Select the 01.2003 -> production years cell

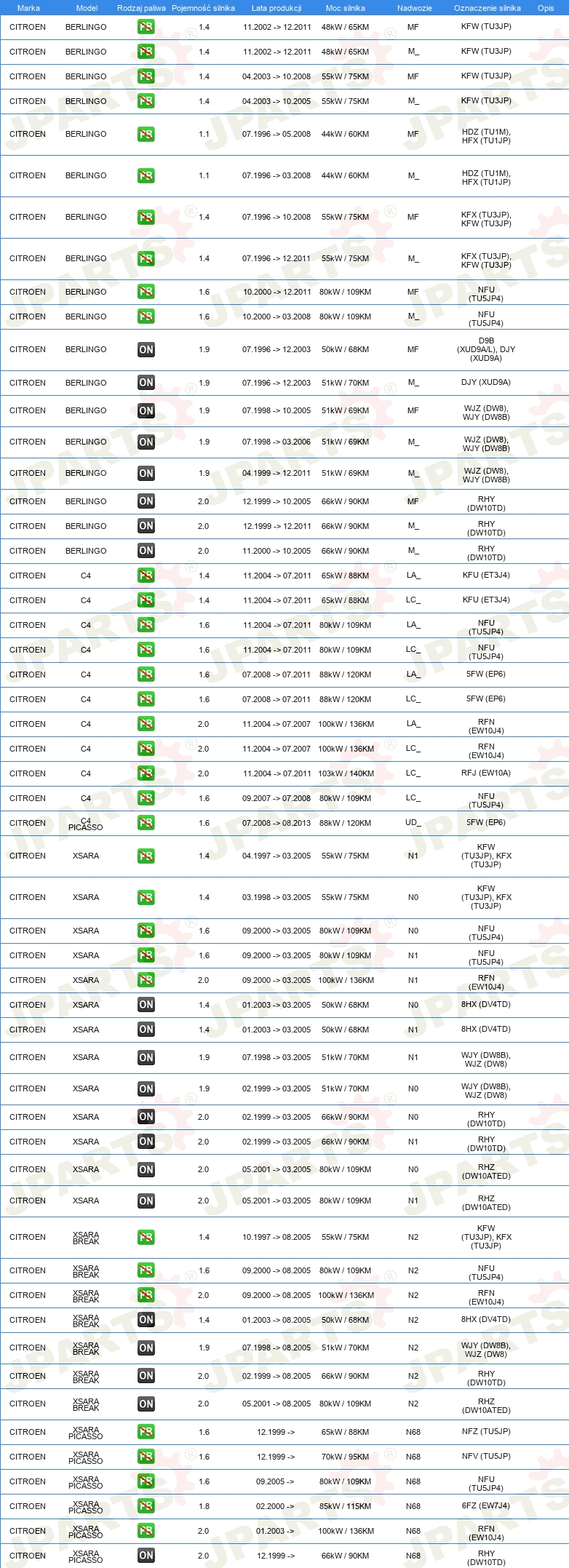coord(276,1531)
